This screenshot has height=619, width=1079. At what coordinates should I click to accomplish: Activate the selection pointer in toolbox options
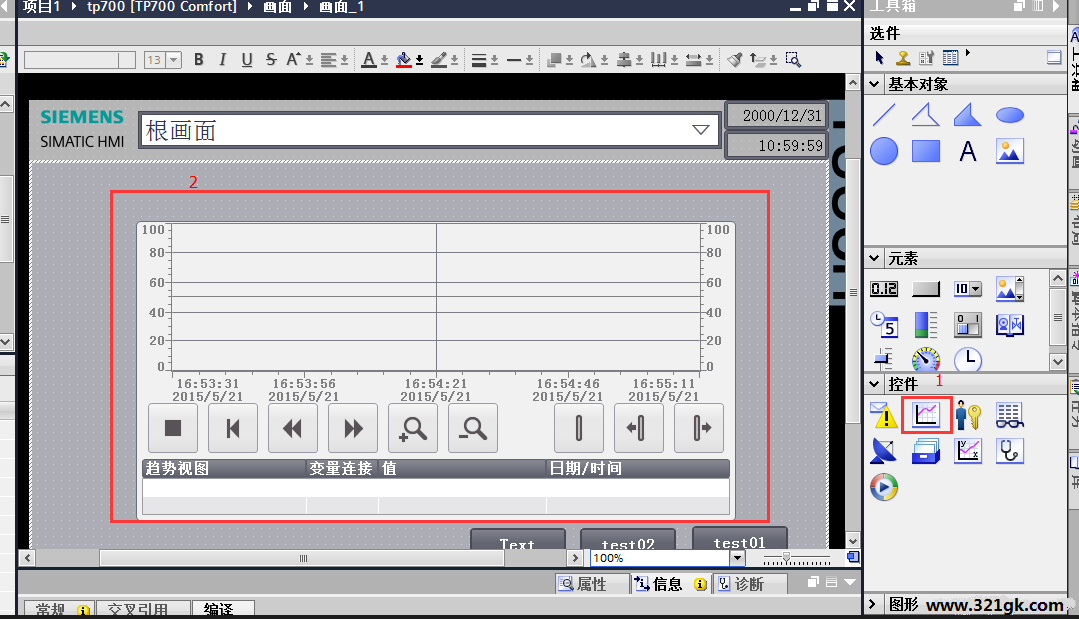pos(879,58)
